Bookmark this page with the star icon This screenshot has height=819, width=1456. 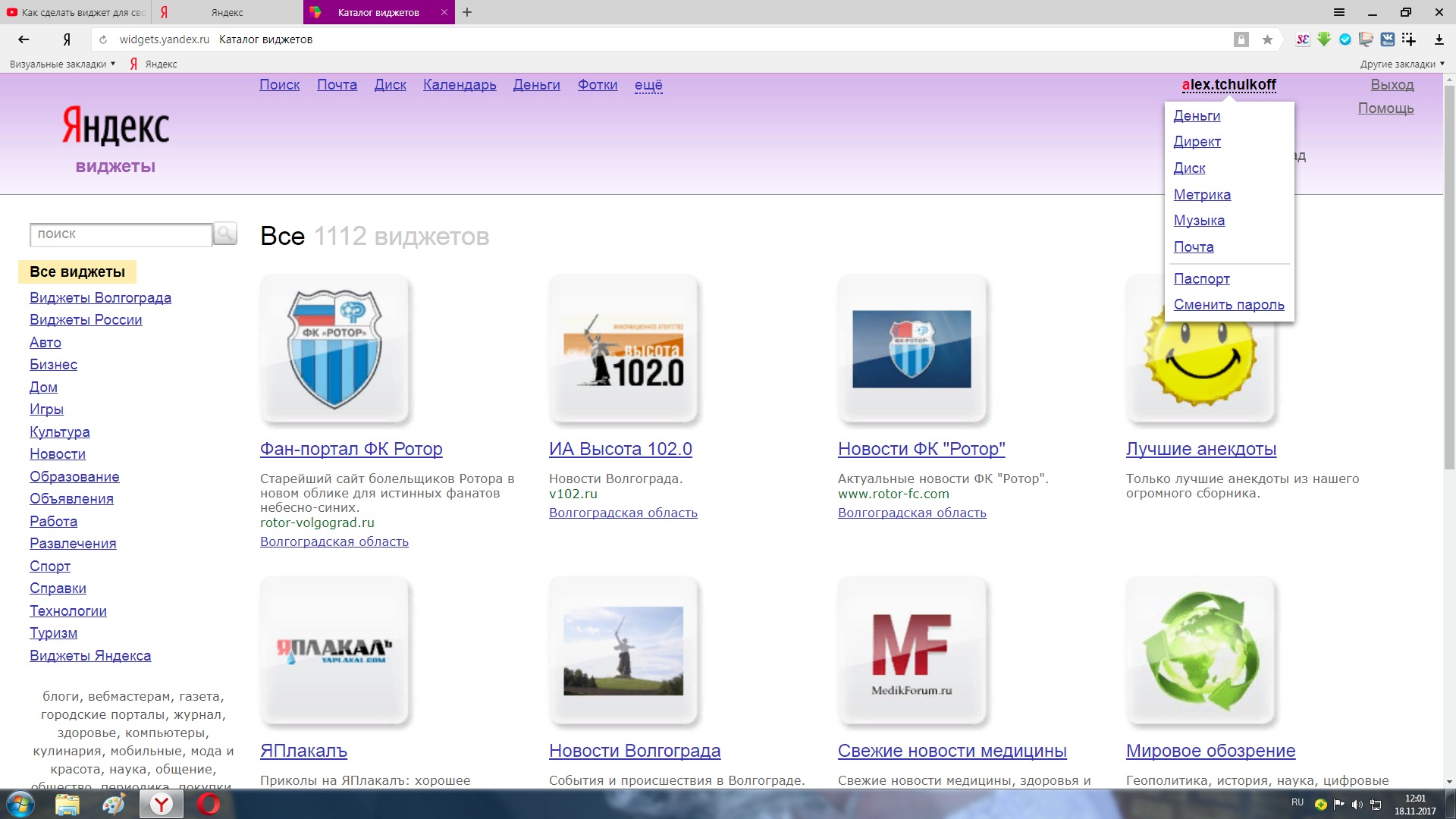coord(1267,39)
